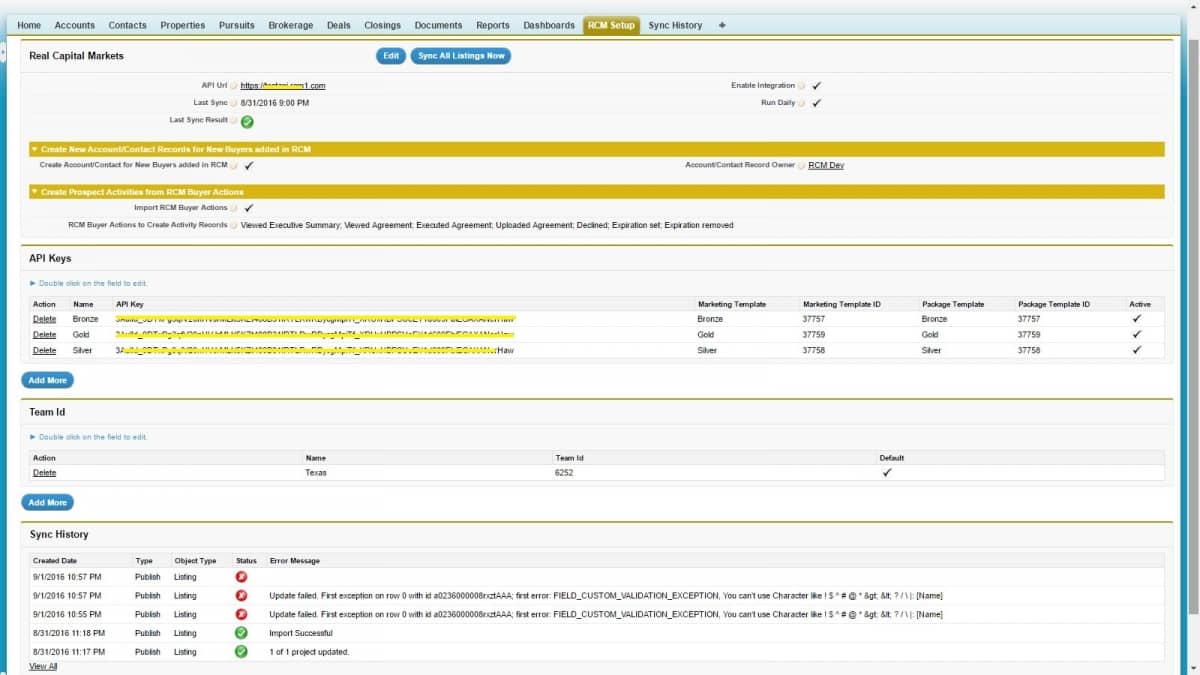Open the Home tab
1200x675 pixels.
point(29,25)
